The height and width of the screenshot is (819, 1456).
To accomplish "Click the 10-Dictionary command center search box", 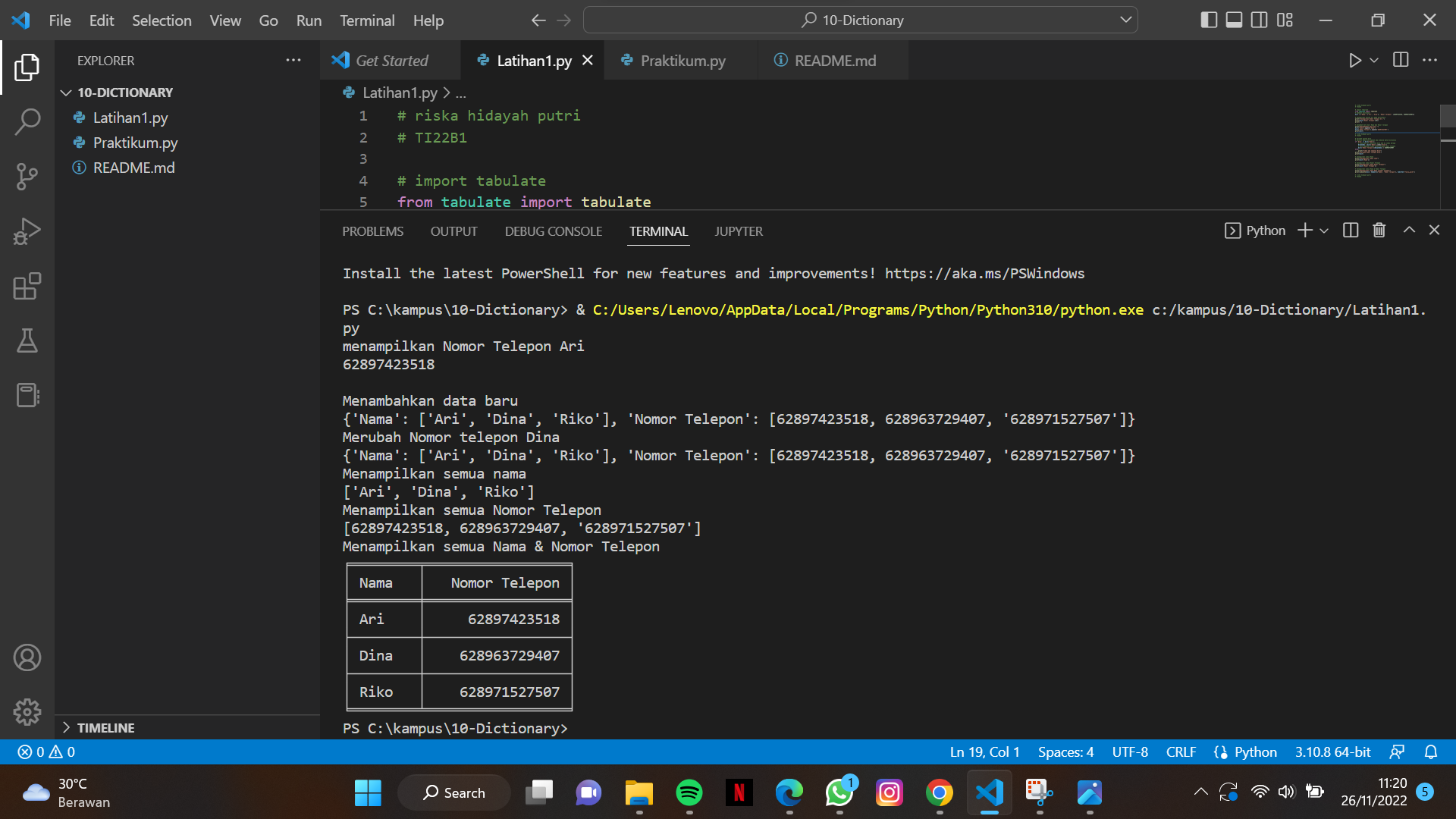I will [x=861, y=20].
